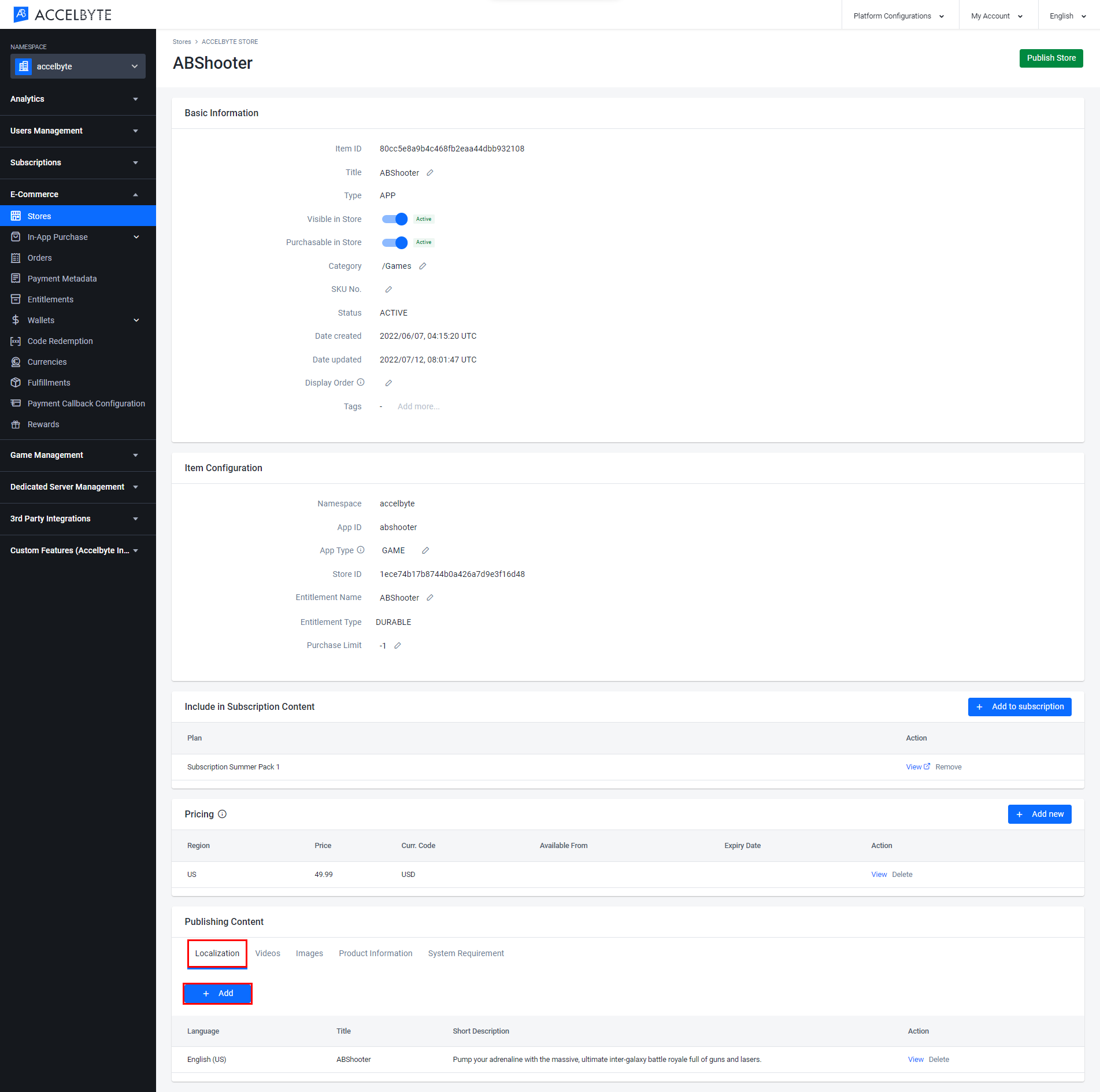Image resolution: width=1100 pixels, height=1092 pixels.
Task: Edit the App Type using pencil icon
Action: 425,551
